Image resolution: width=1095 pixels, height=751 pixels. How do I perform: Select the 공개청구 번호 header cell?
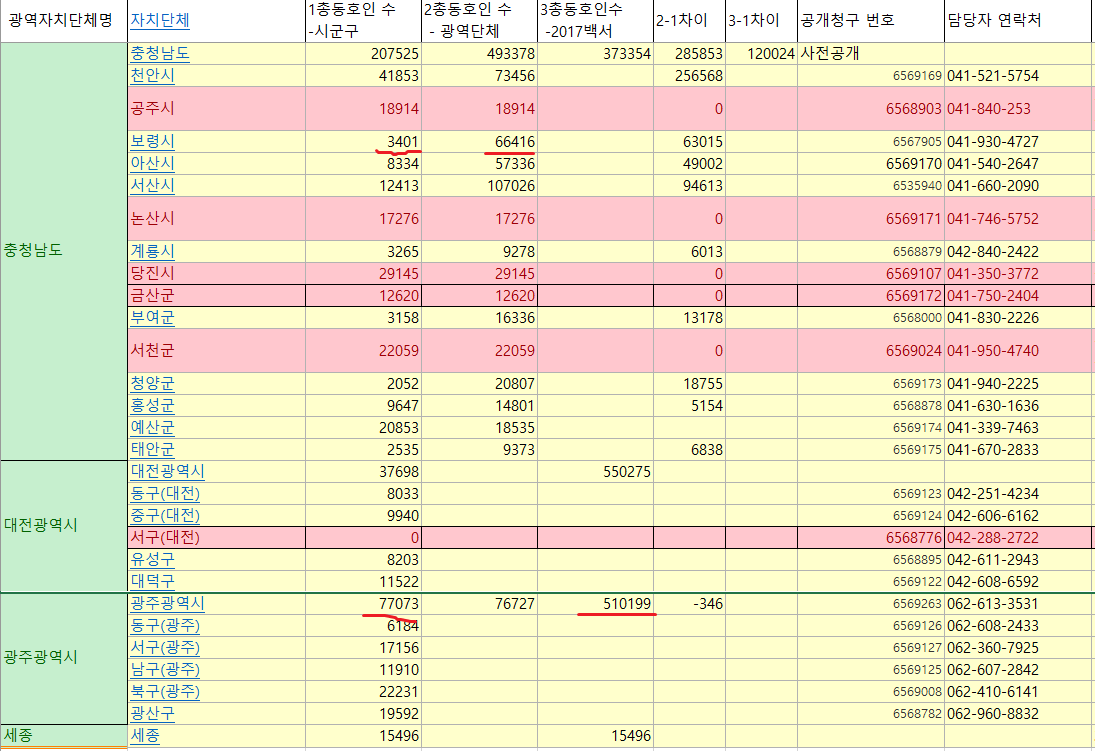[x=871, y=21]
